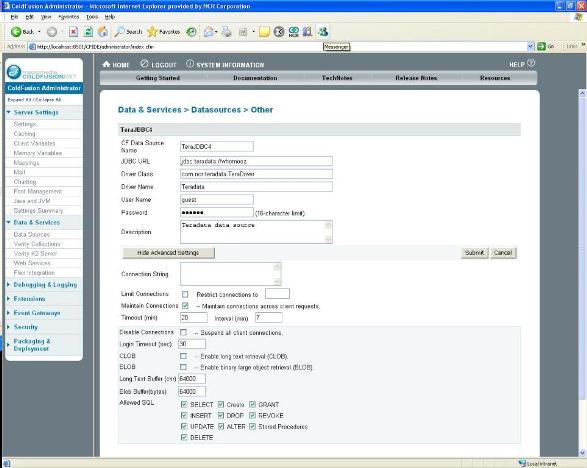The image size is (587, 468).
Task: Click the page icon in the address bar
Action: pyautogui.click(x=33, y=47)
